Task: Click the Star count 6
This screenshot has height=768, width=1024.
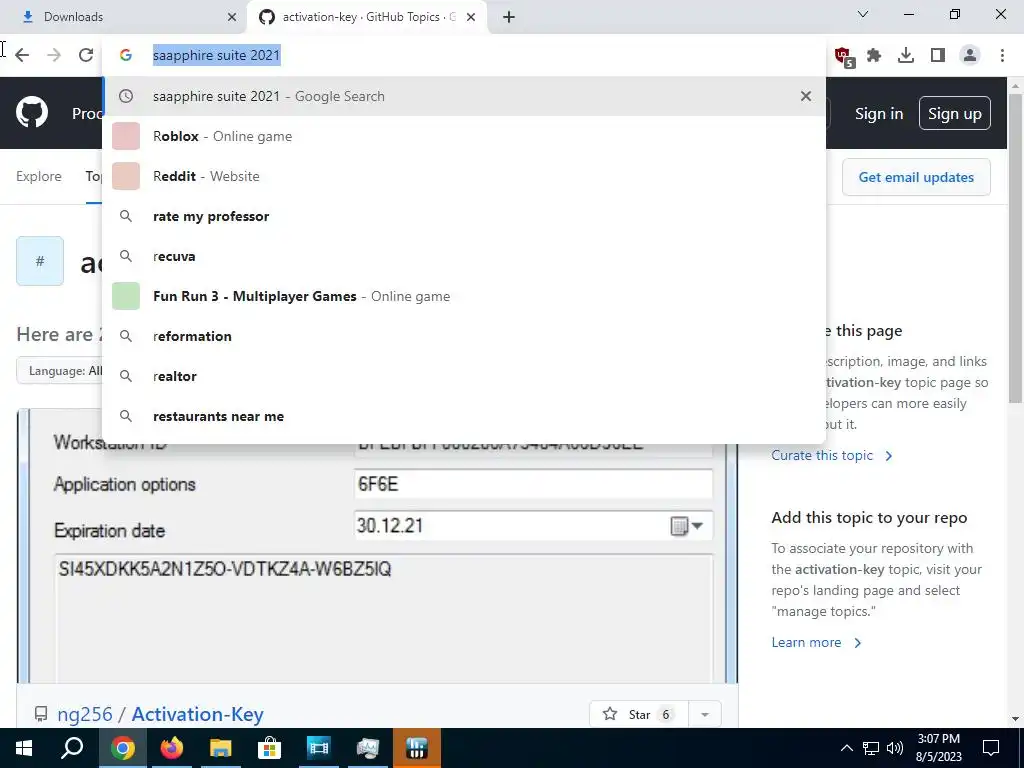Action: point(666,714)
